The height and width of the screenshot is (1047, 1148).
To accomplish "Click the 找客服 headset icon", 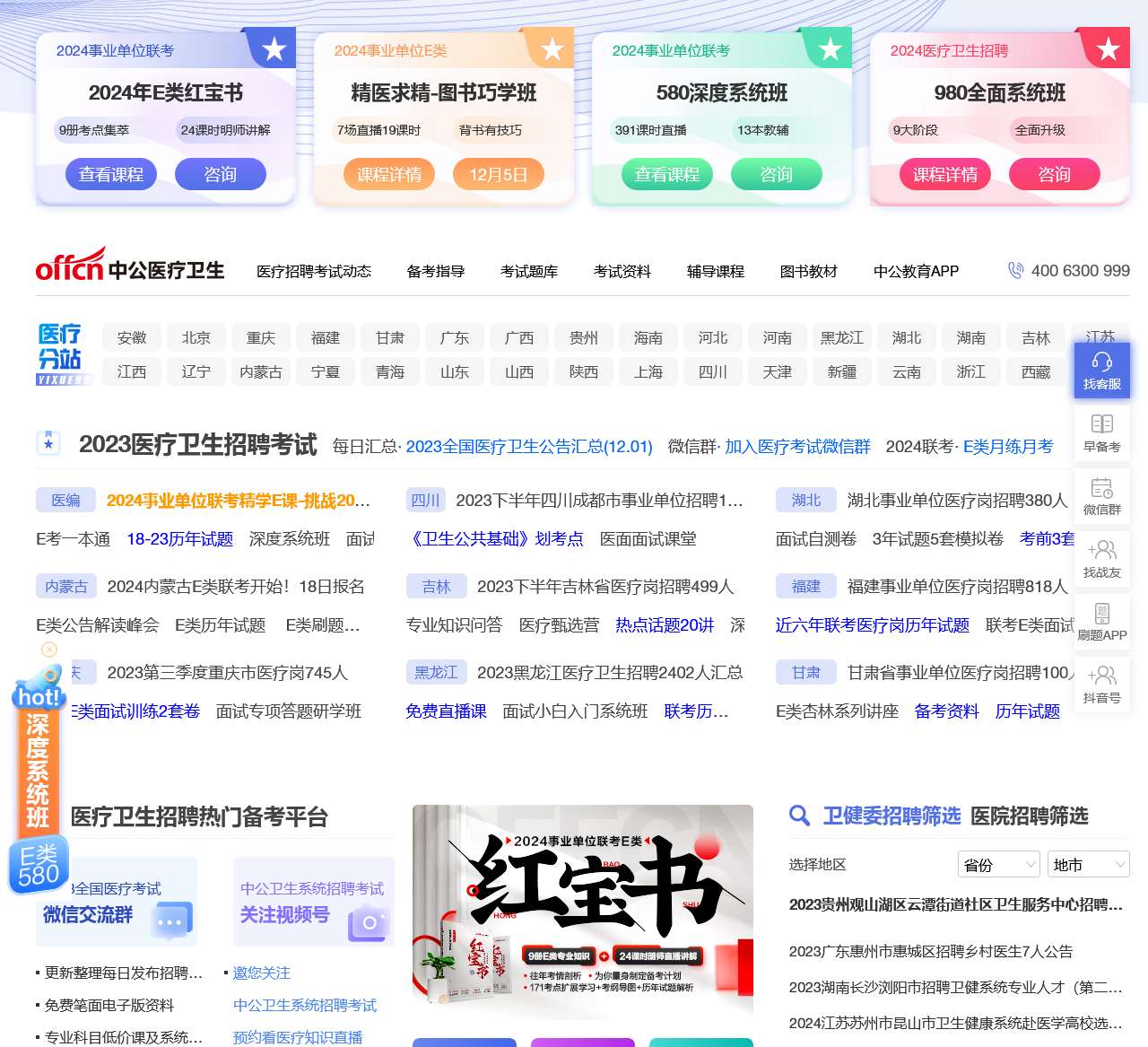I will [x=1102, y=362].
